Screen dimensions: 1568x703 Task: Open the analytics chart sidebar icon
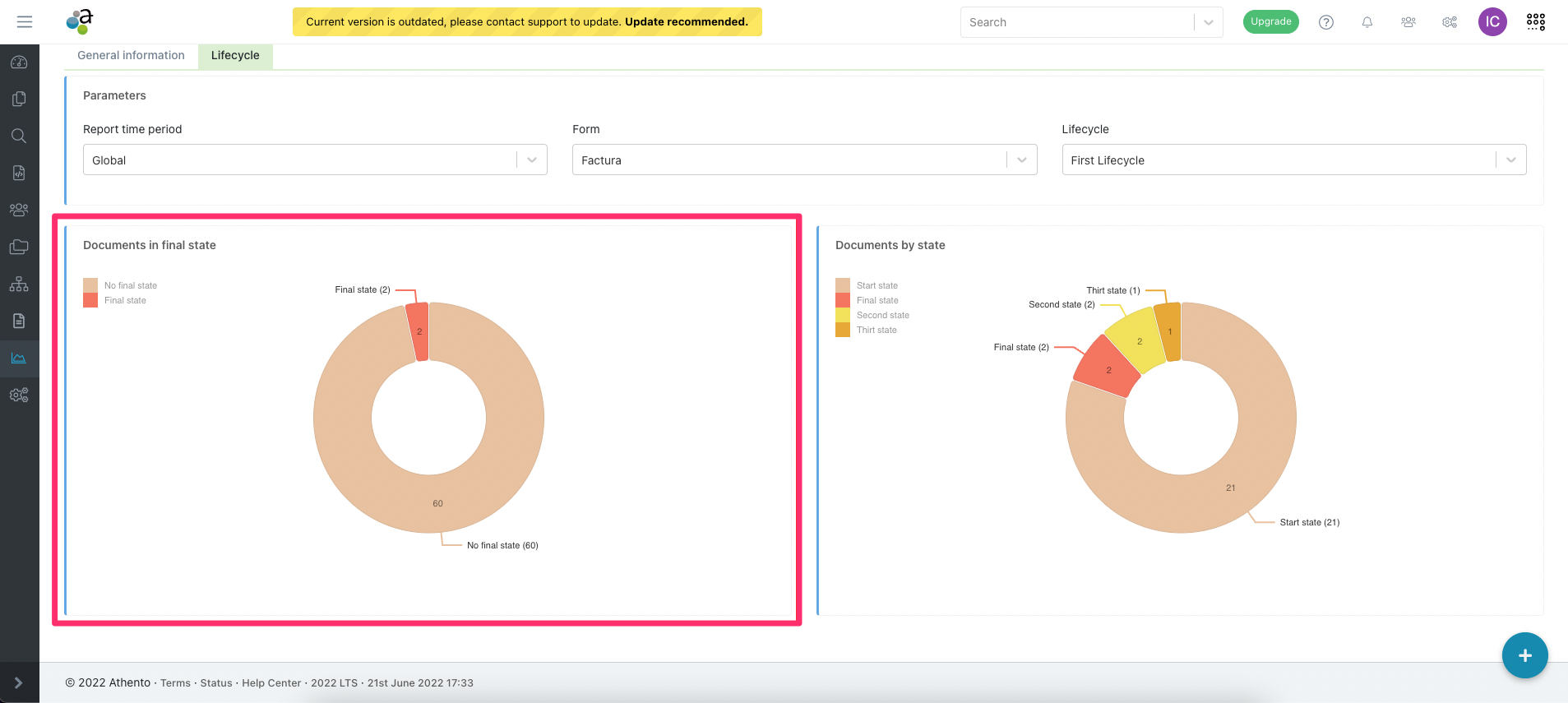pyautogui.click(x=19, y=358)
